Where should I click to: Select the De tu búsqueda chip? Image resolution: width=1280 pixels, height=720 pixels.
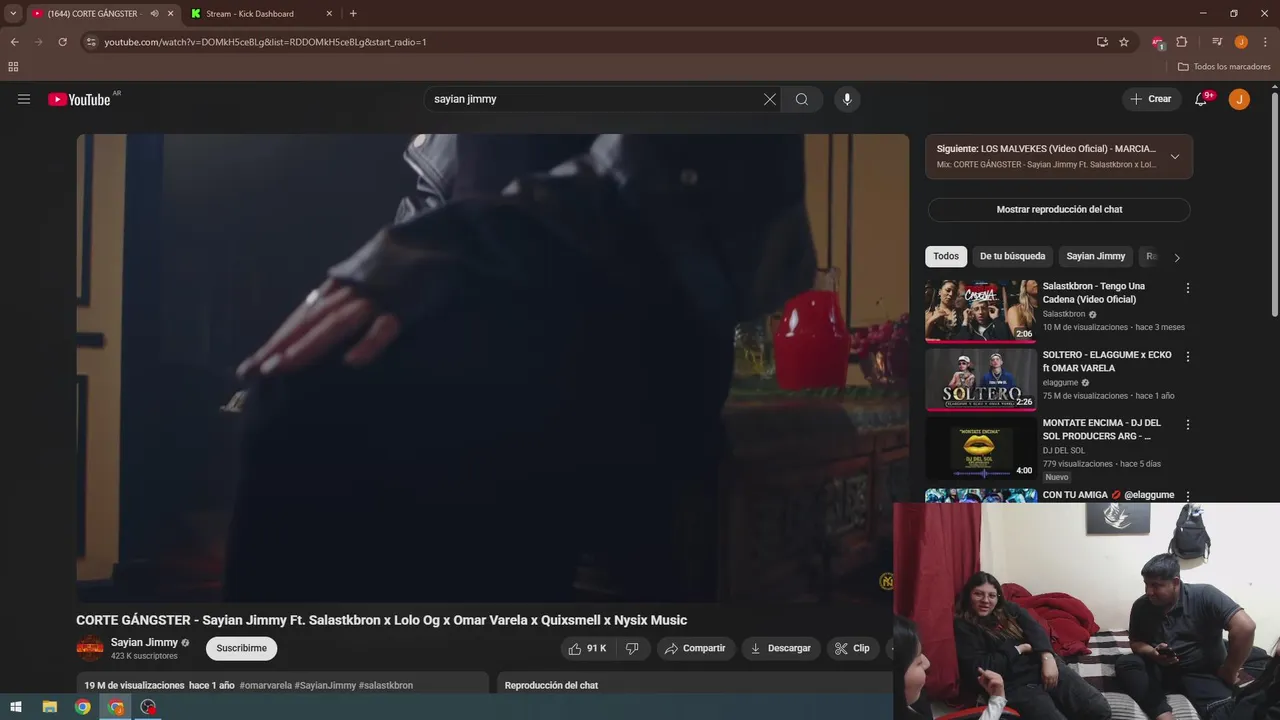[1012, 256]
